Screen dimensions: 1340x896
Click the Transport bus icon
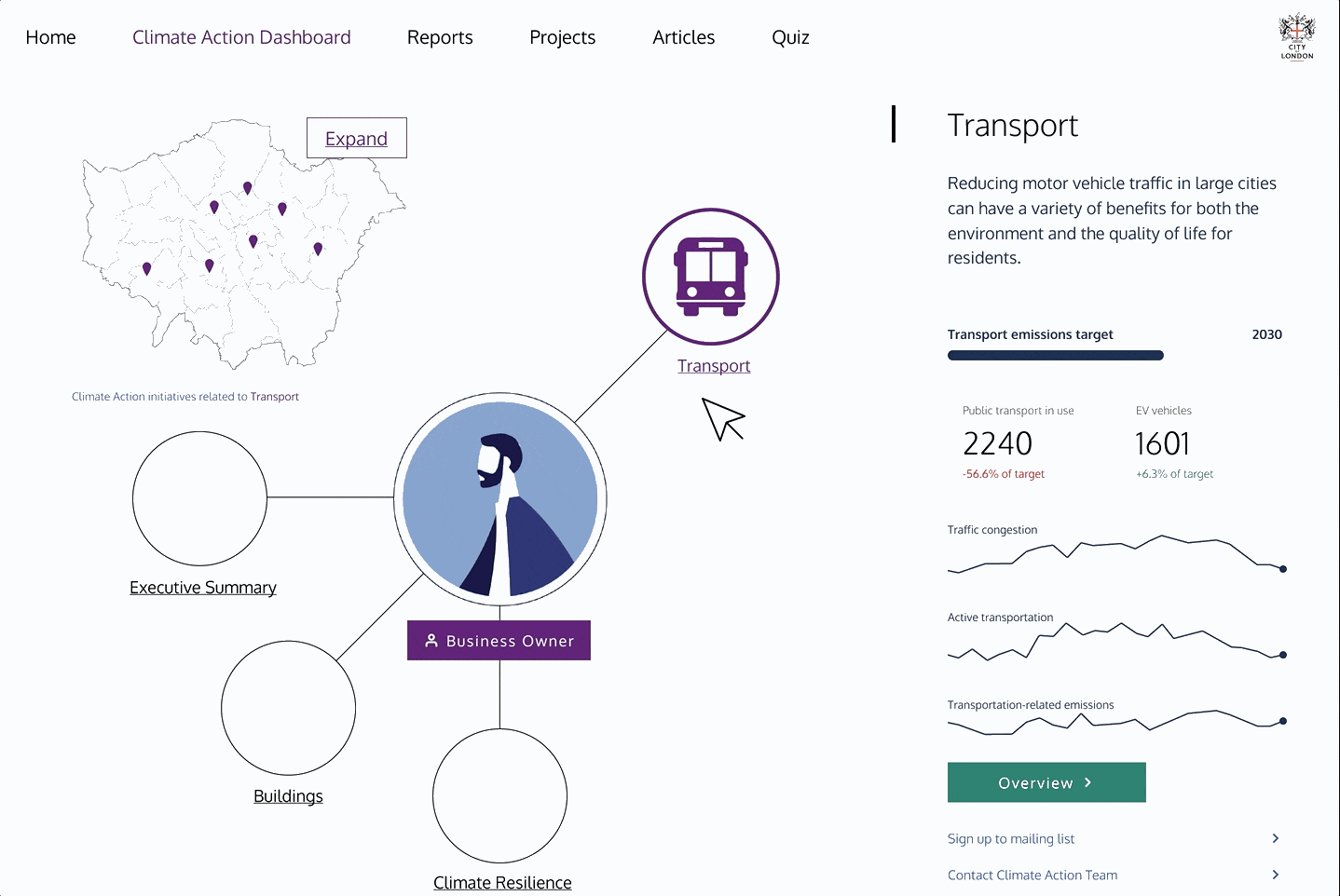[x=711, y=274]
